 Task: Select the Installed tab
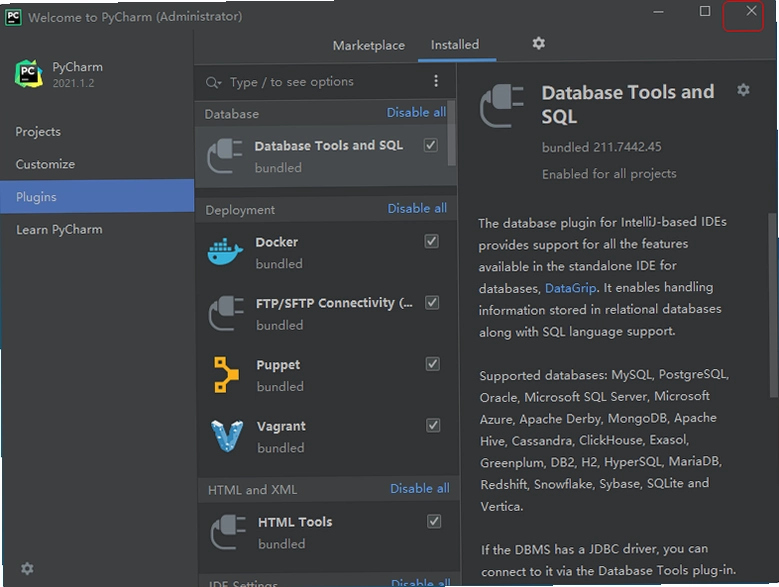(x=455, y=45)
